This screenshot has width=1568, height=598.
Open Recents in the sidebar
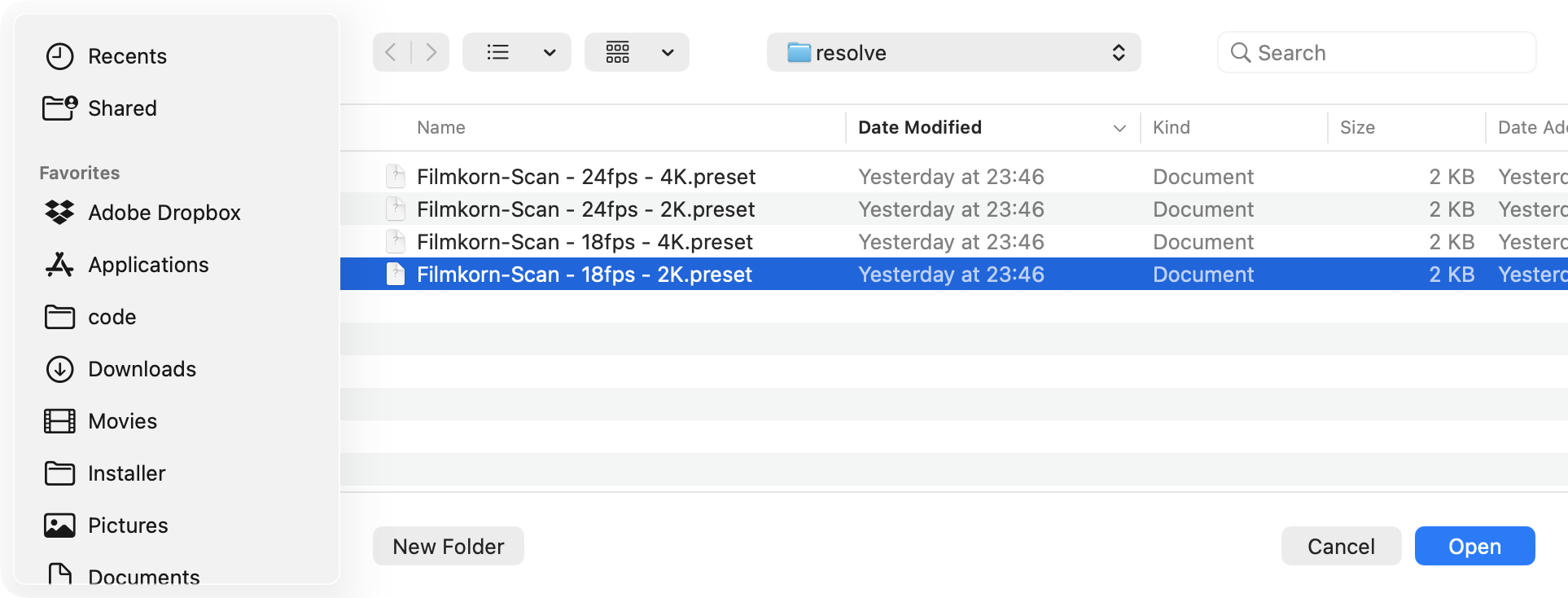(106, 56)
